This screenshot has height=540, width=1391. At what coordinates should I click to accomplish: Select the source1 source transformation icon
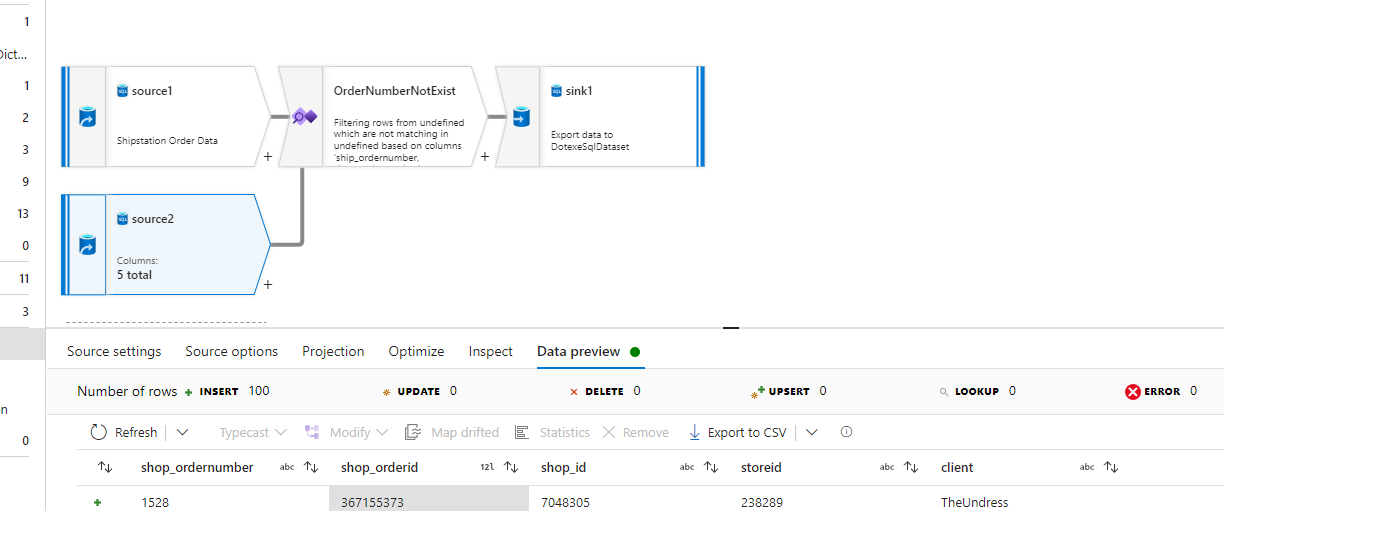[x=87, y=117]
